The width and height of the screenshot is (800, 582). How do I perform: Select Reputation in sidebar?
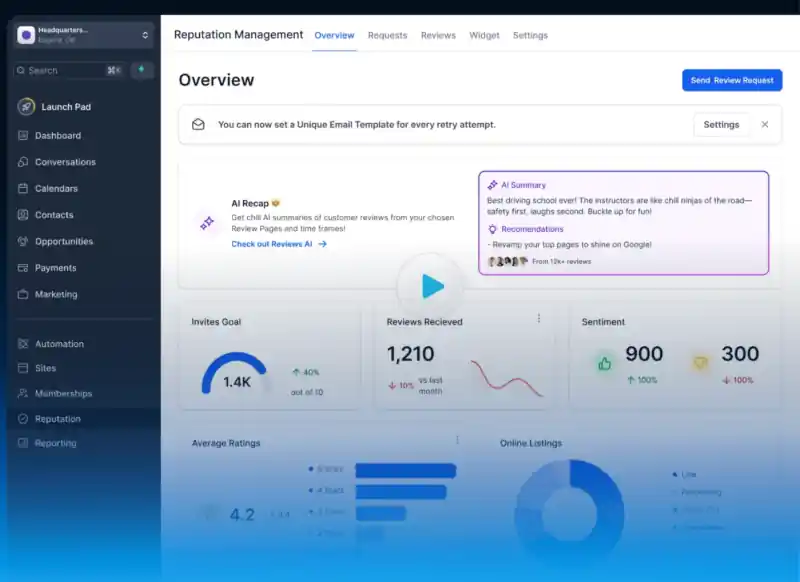(58, 419)
